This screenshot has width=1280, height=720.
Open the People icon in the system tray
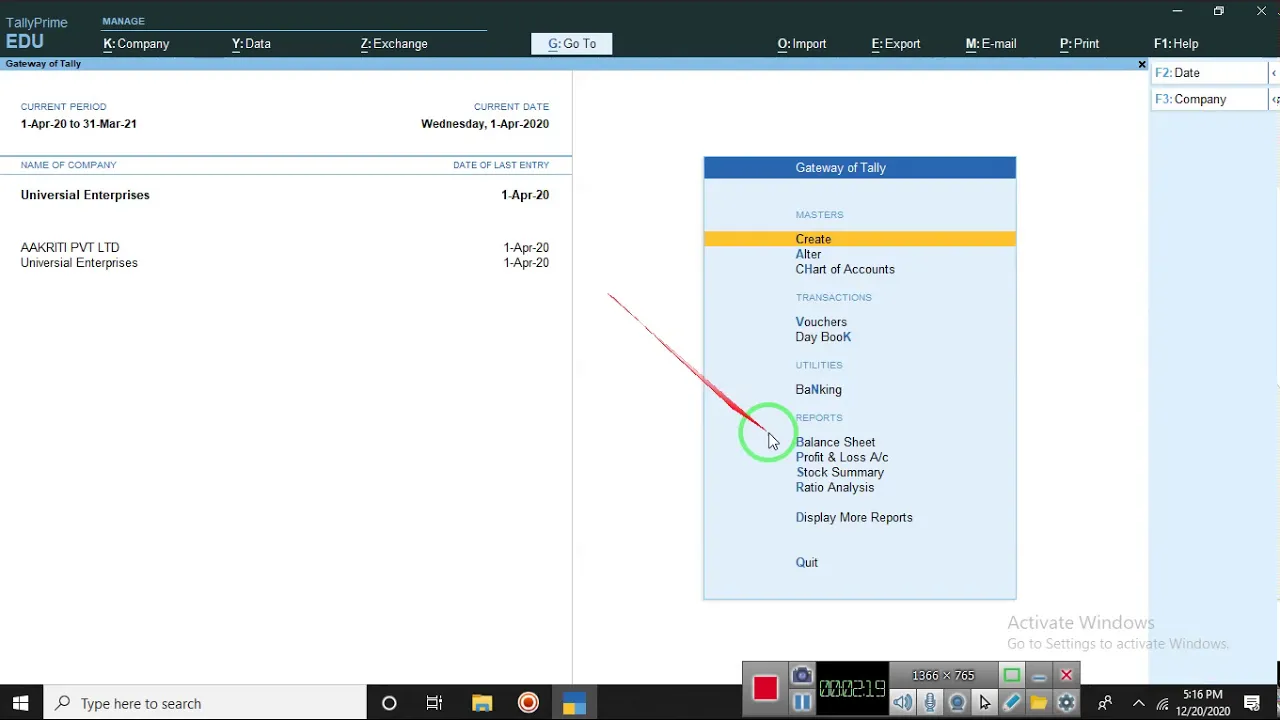(1105, 703)
